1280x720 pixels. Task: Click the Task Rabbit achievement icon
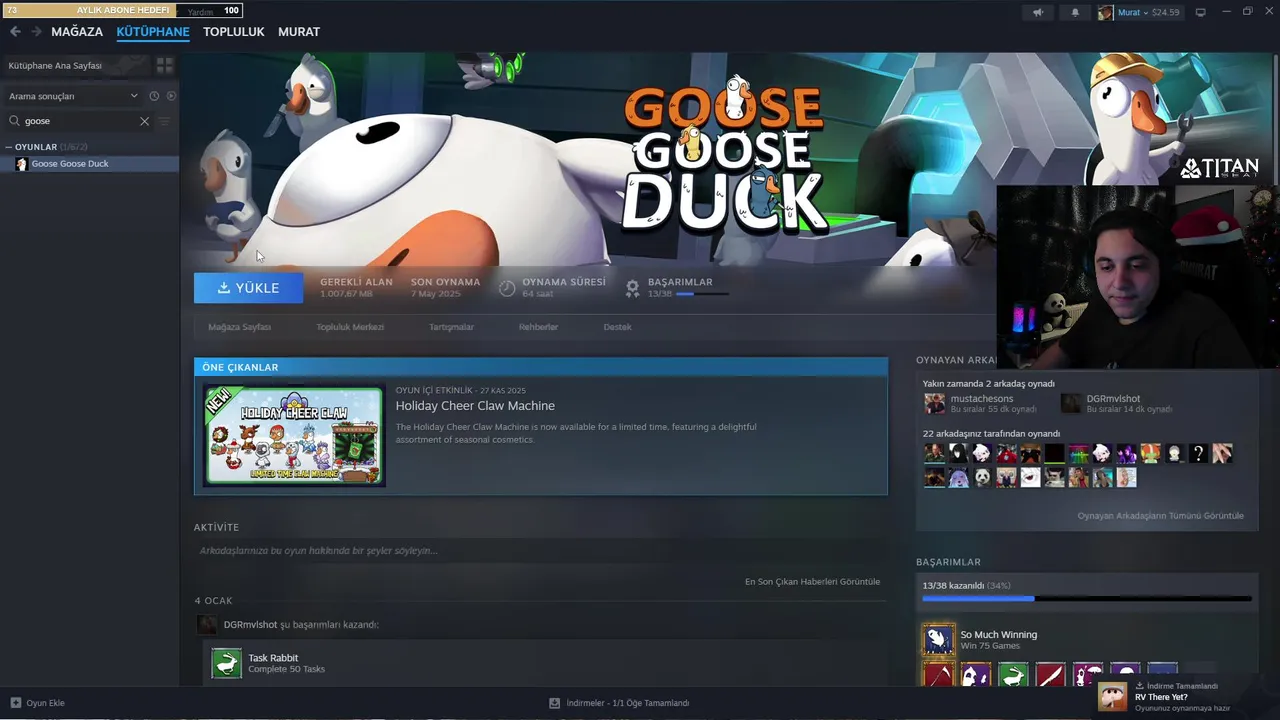(x=227, y=662)
